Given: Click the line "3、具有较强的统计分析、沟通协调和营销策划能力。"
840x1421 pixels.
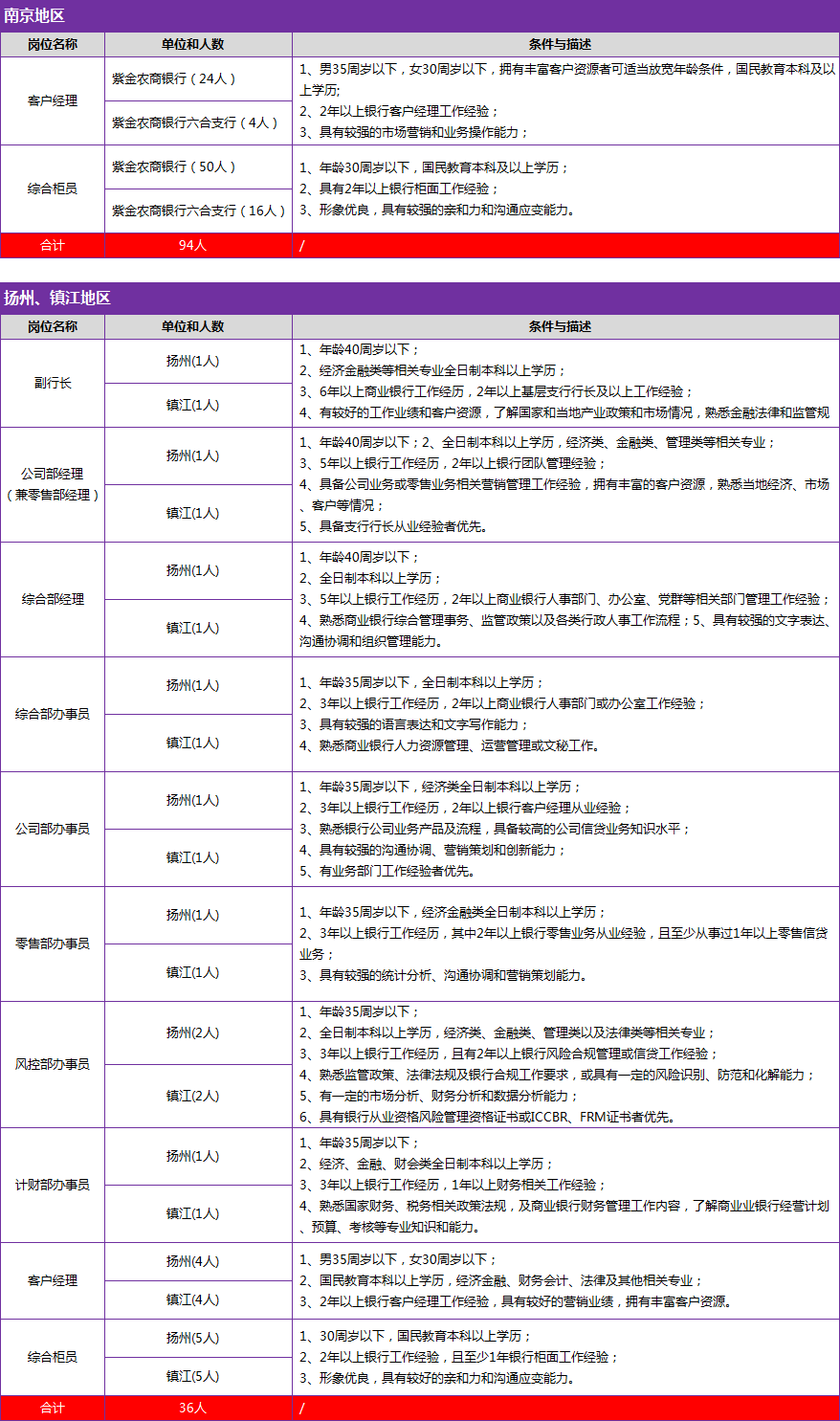Looking at the screenshot, I should (443, 975).
